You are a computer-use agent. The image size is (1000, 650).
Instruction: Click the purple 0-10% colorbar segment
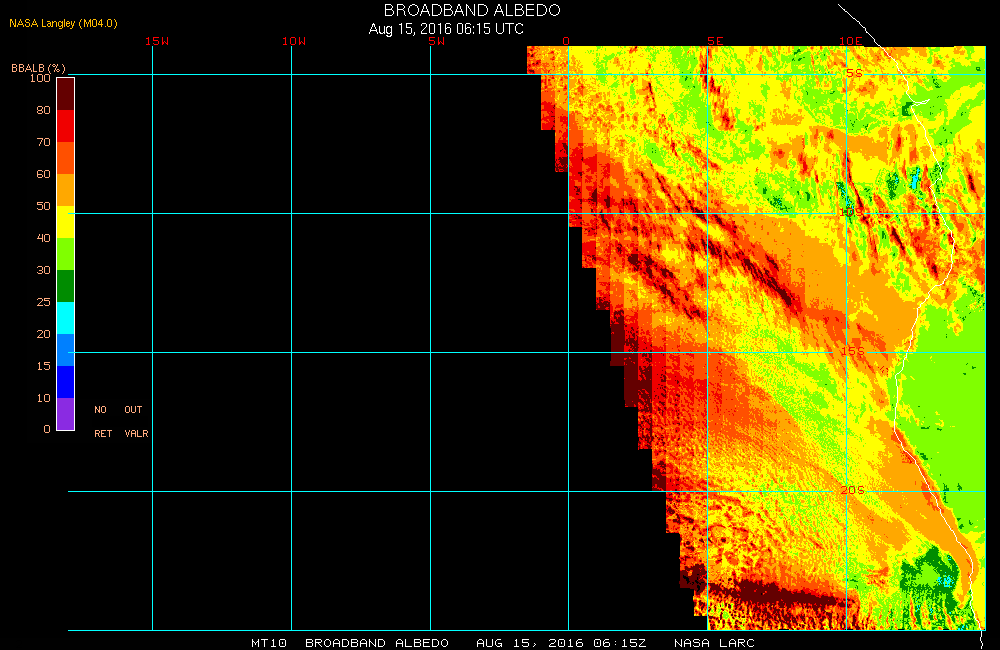pyautogui.click(x=66, y=413)
